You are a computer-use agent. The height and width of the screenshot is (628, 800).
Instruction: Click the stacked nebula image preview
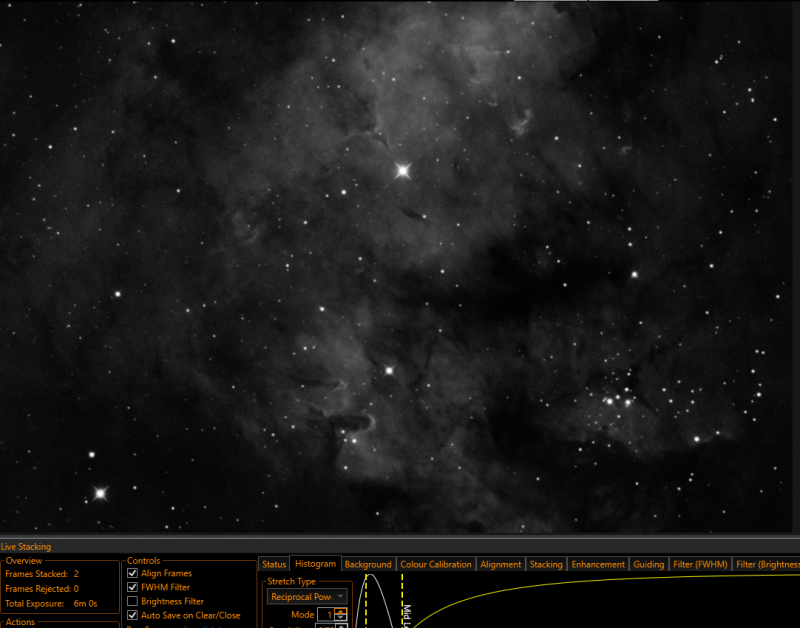(x=396, y=266)
